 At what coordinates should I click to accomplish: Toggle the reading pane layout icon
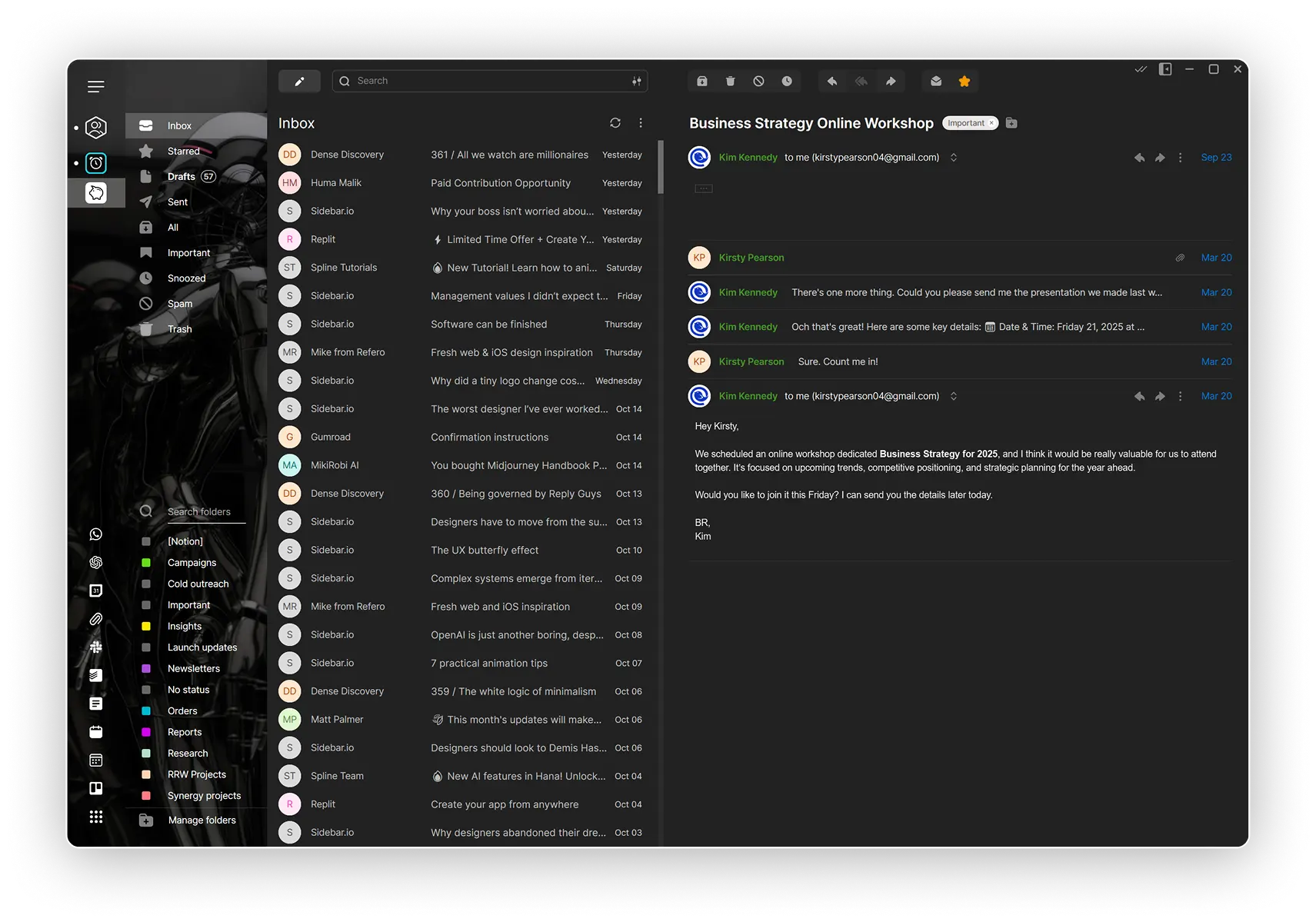(x=1166, y=69)
